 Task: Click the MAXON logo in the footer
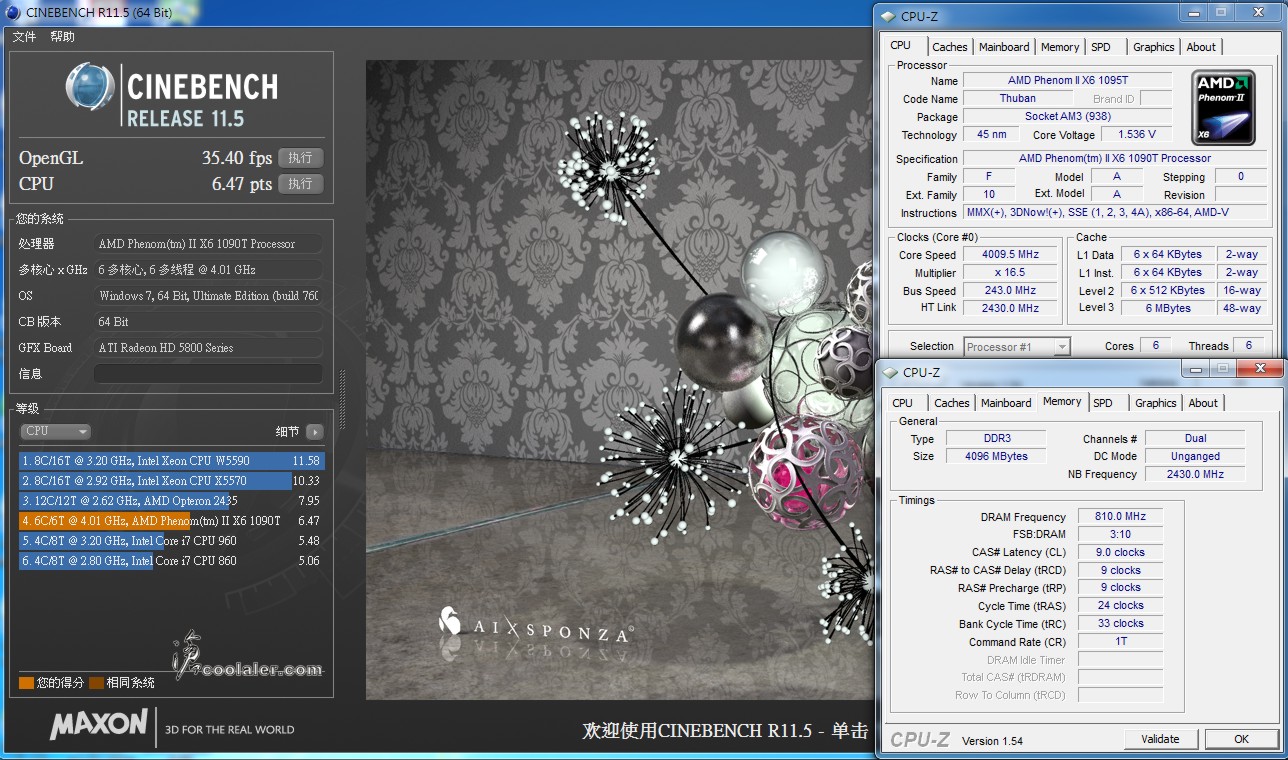(x=99, y=724)
